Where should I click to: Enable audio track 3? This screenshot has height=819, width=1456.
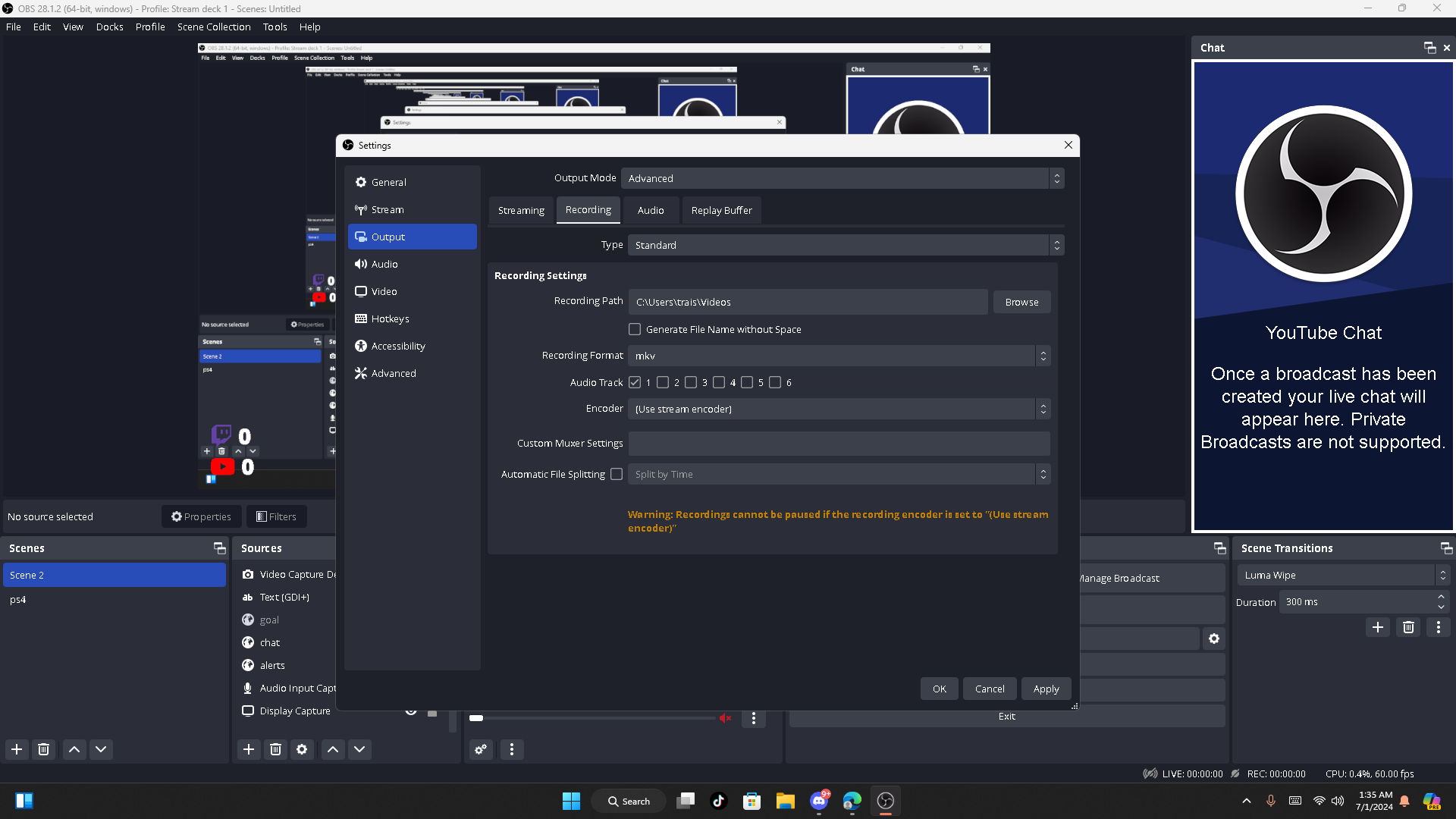pyautogui.click(x=691, y=382)
